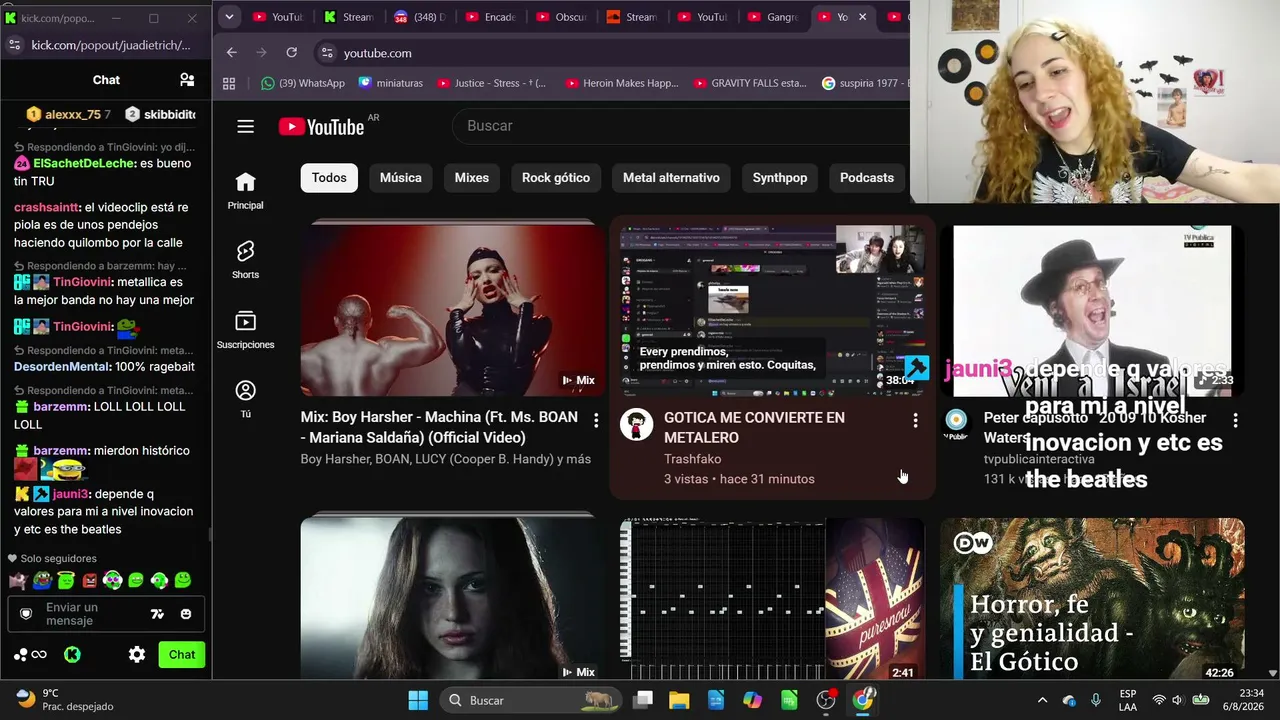This screenshot has width=1280, height=720.
Task: Open the emoji picker in chat
Action: pos(186,614)
